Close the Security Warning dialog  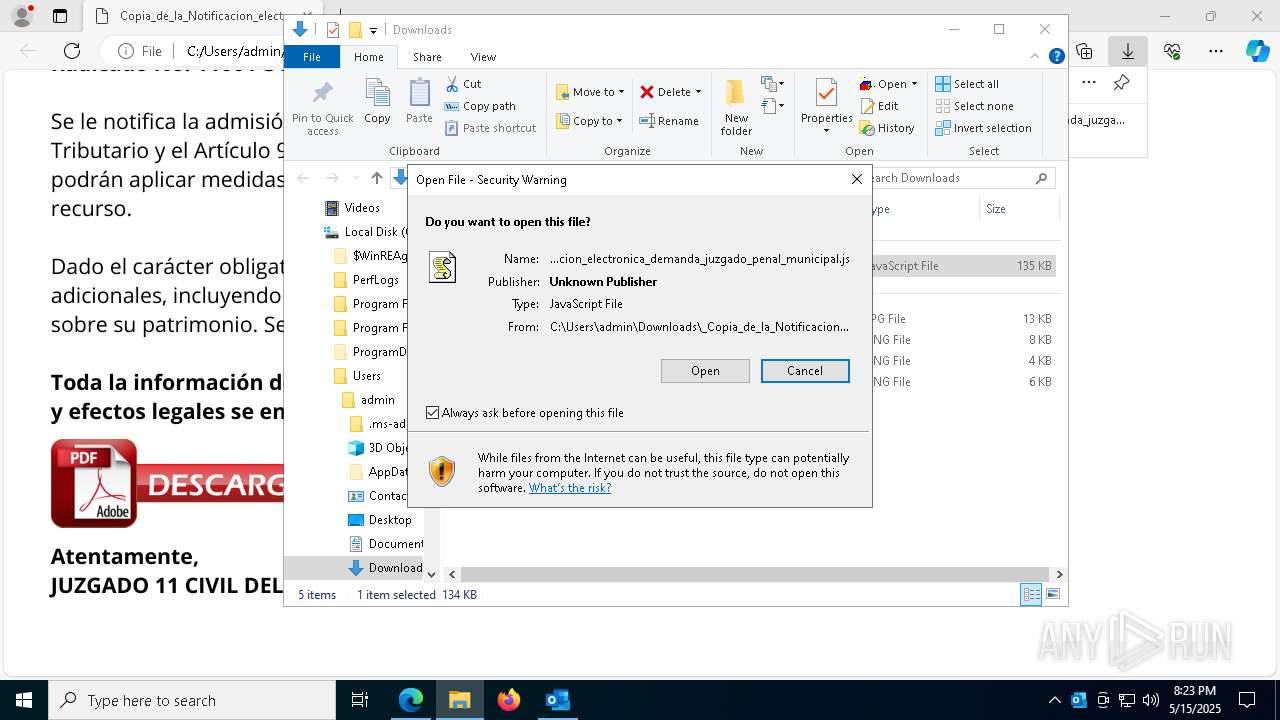[857, 179]
